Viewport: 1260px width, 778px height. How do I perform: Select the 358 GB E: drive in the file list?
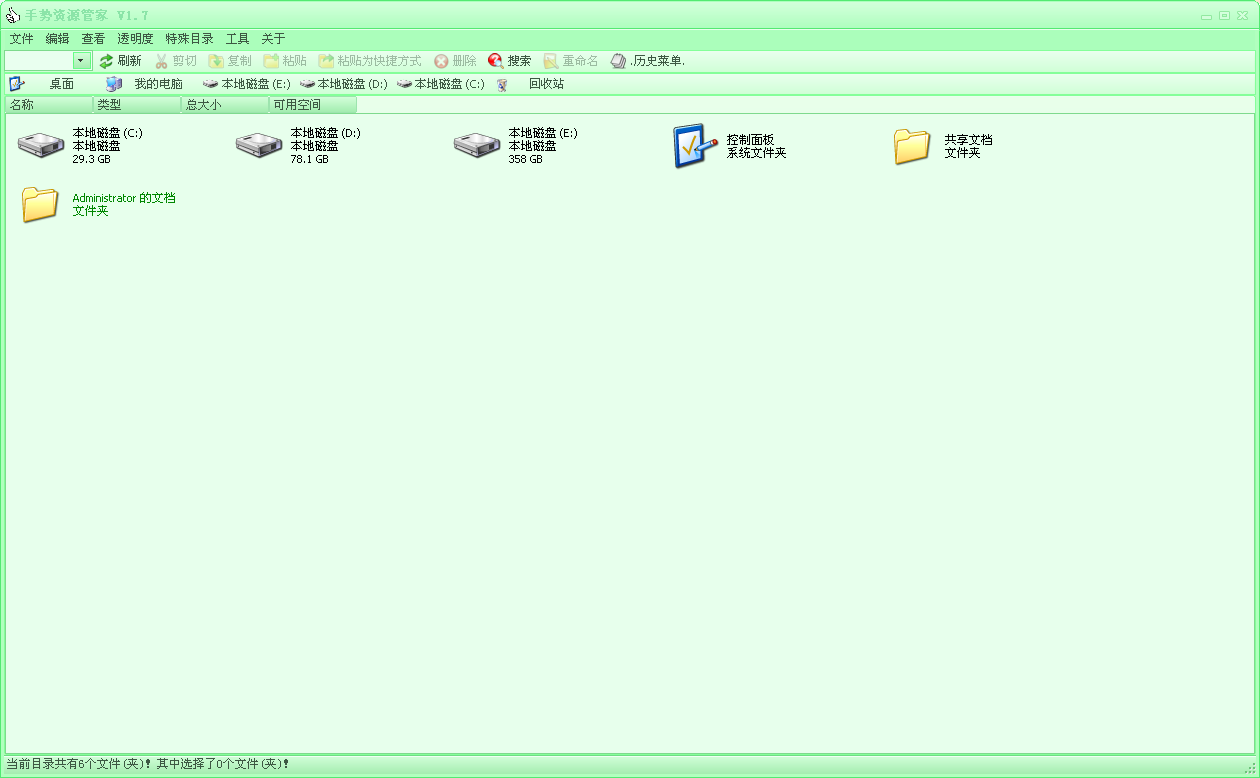coord(516,146)
